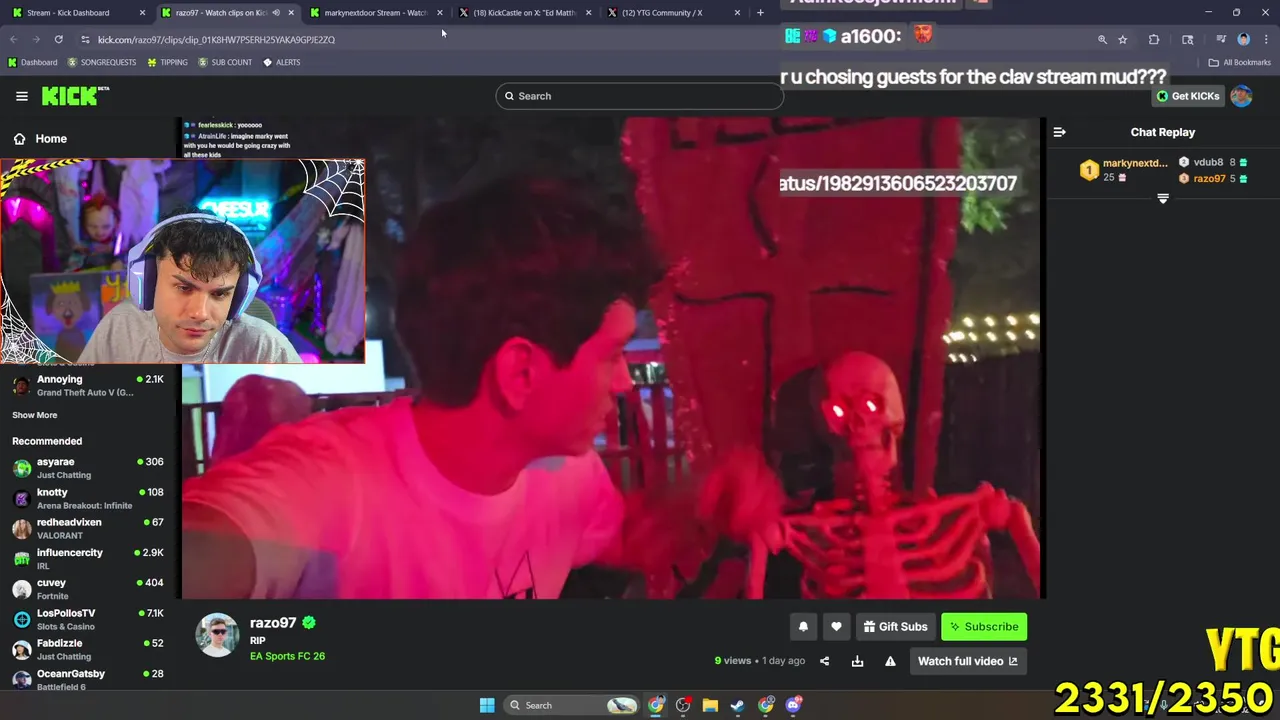Open Chrome profile avatar
The height and width of the screenshot is (720, 1280).
(x=1244, y=40)
